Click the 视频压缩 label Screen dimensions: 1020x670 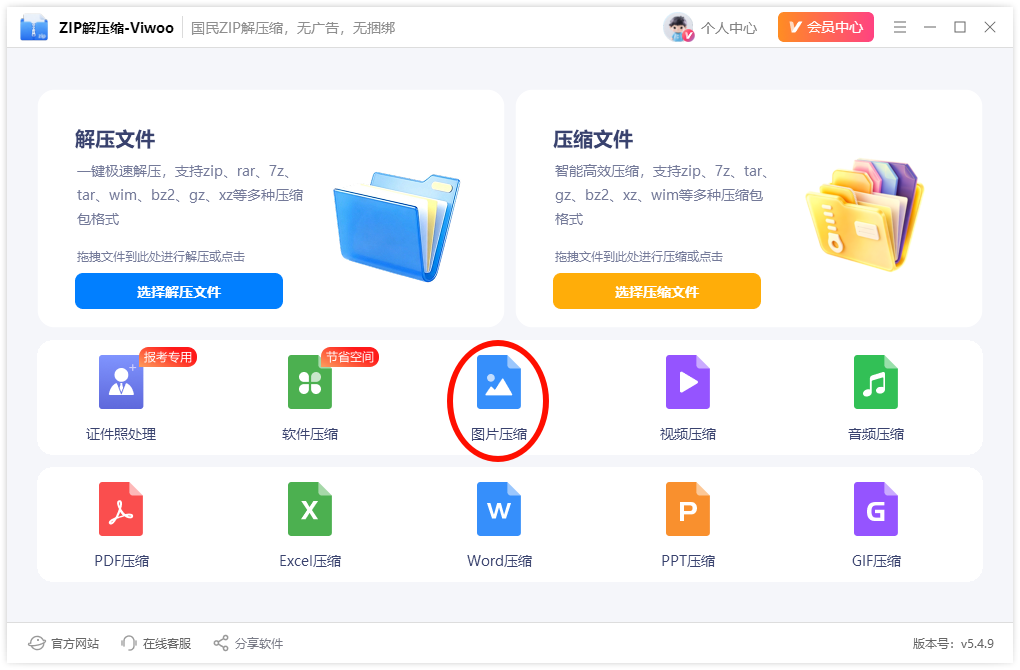[688, 434]
